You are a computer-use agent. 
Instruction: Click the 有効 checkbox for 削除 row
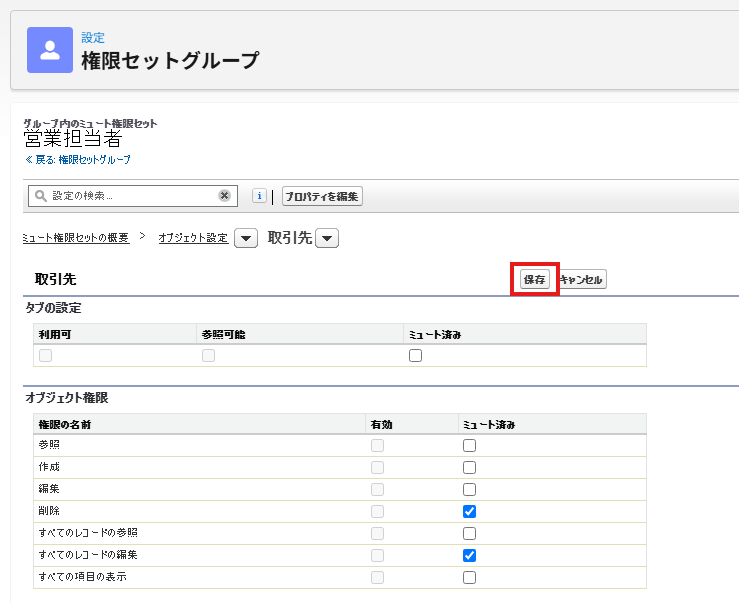point(377,512)
